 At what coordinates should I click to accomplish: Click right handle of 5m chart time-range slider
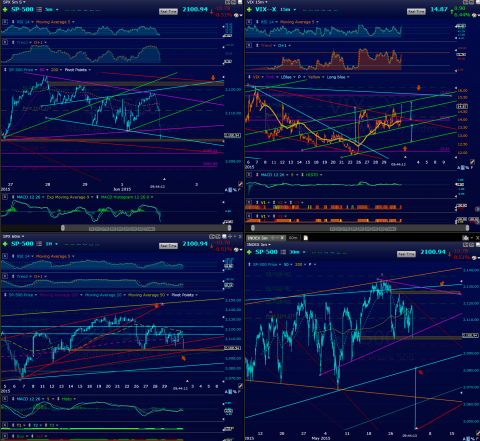(x=229, y=228)
